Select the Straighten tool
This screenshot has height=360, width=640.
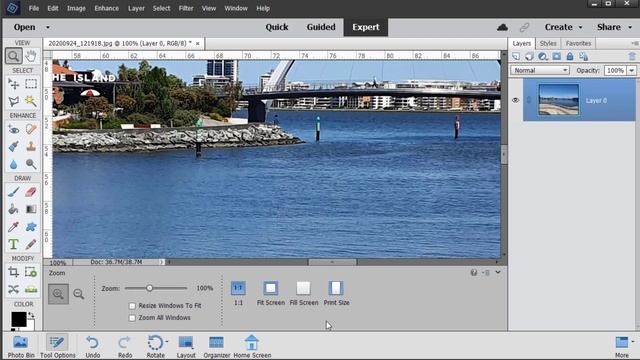click(31, 289)
